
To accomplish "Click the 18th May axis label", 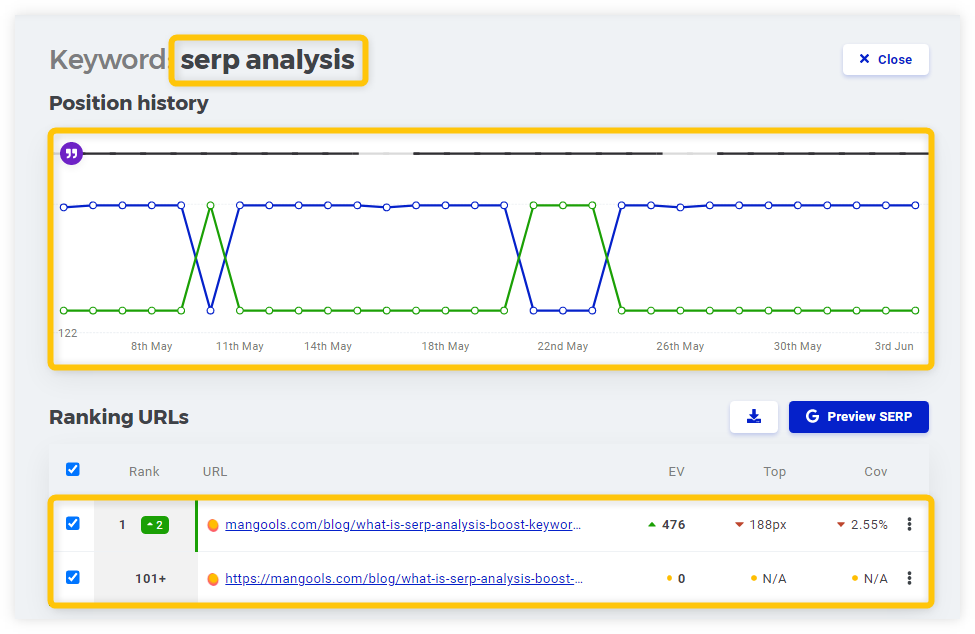I will coord(445,346).
